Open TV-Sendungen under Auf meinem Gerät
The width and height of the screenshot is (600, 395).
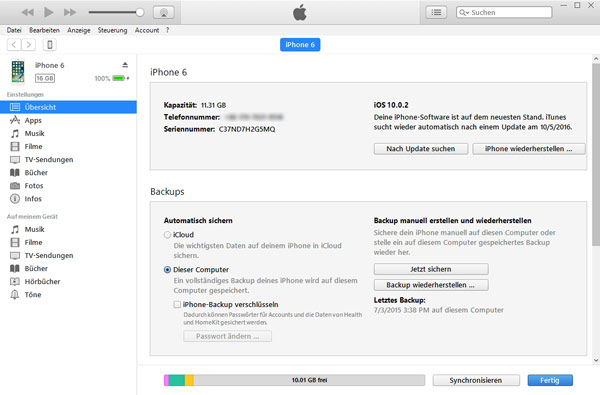(49, 255)
